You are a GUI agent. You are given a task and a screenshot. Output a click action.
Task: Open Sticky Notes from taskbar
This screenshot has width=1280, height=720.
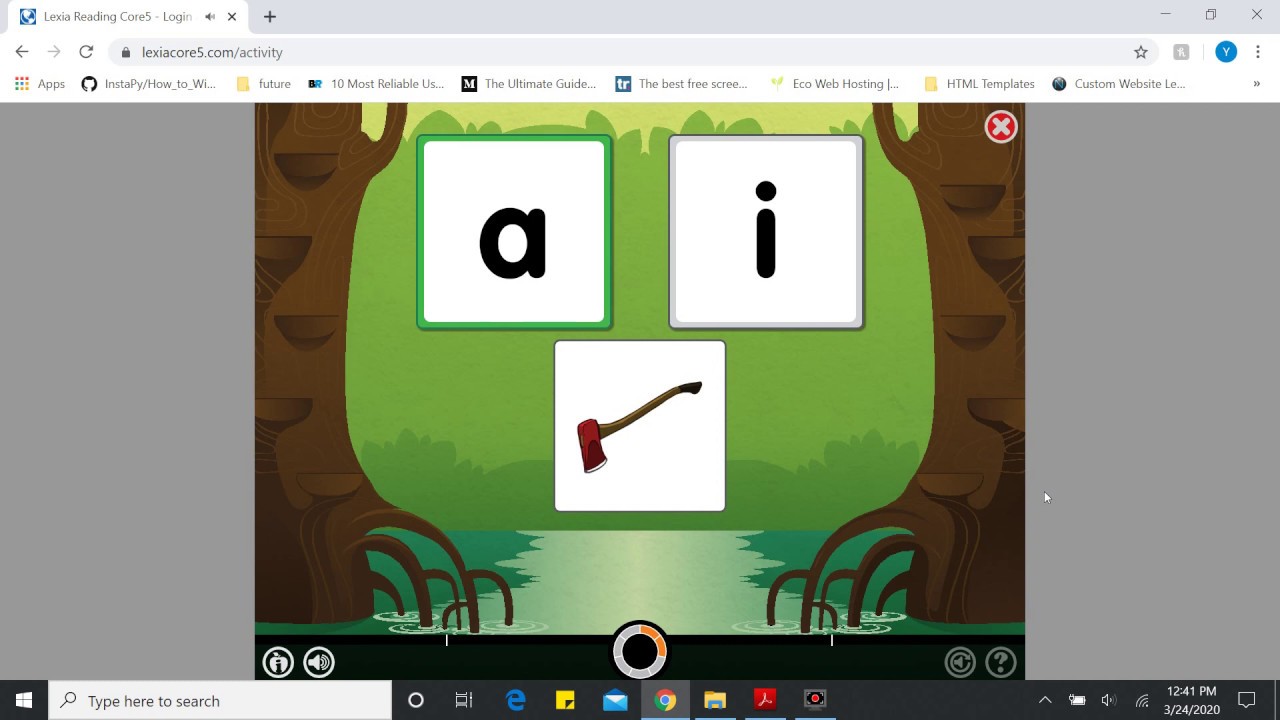coord(565,700)
